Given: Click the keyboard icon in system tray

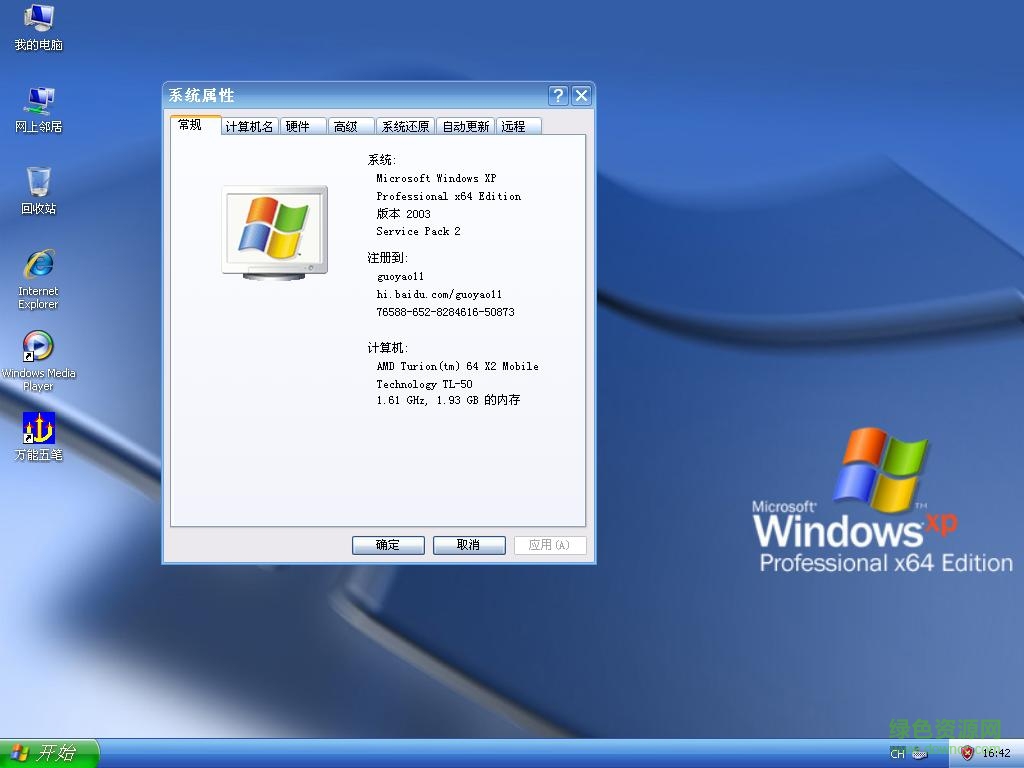Looking at the screenshot, I should coord(920,754).
